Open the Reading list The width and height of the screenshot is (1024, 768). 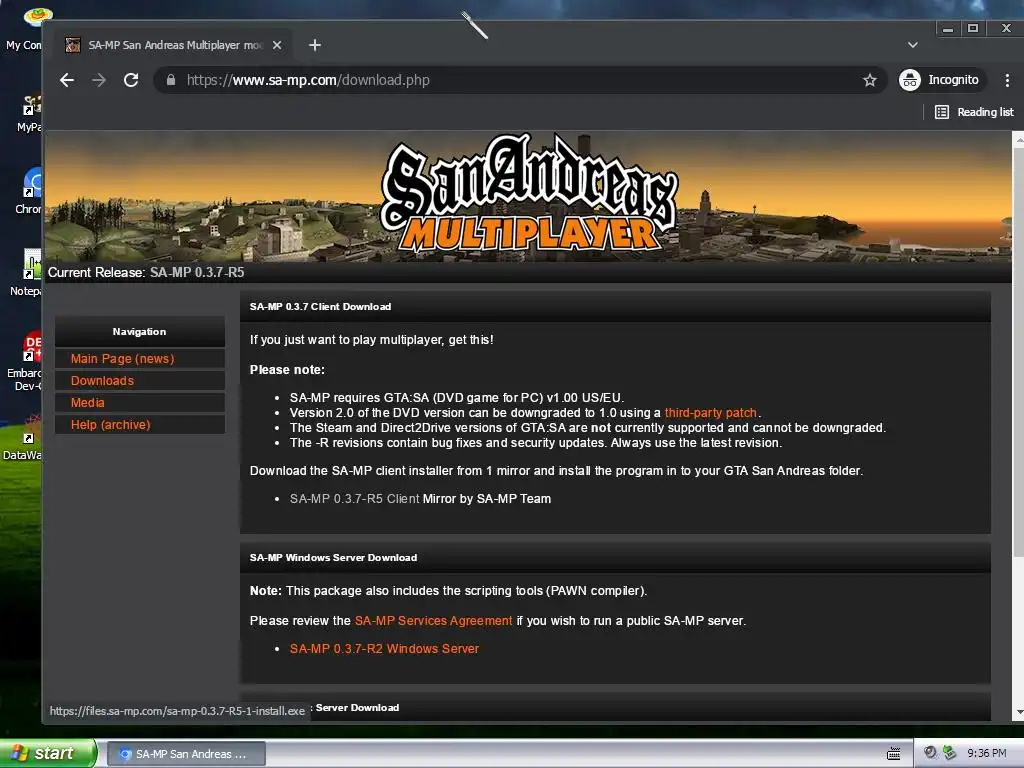click(974, 112)
